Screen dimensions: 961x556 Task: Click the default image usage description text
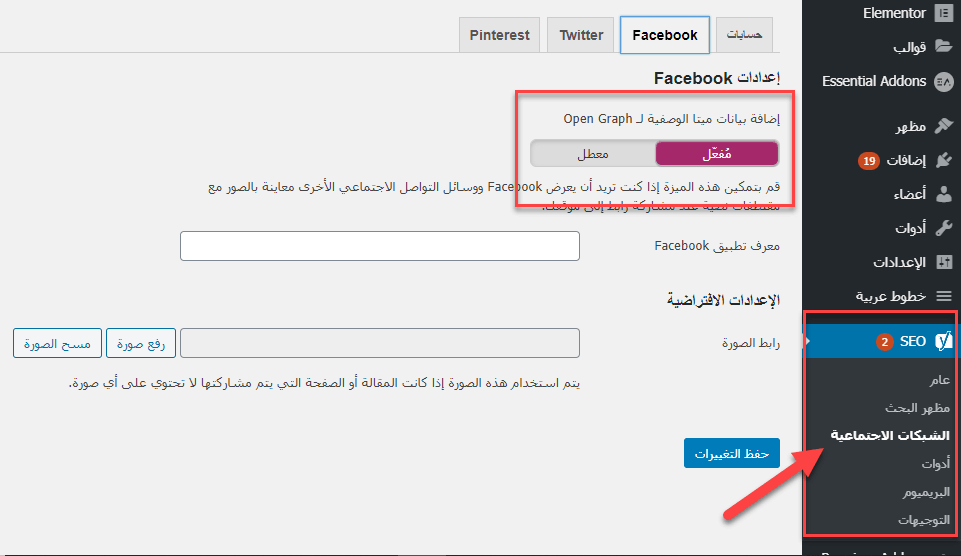point(324,384)
